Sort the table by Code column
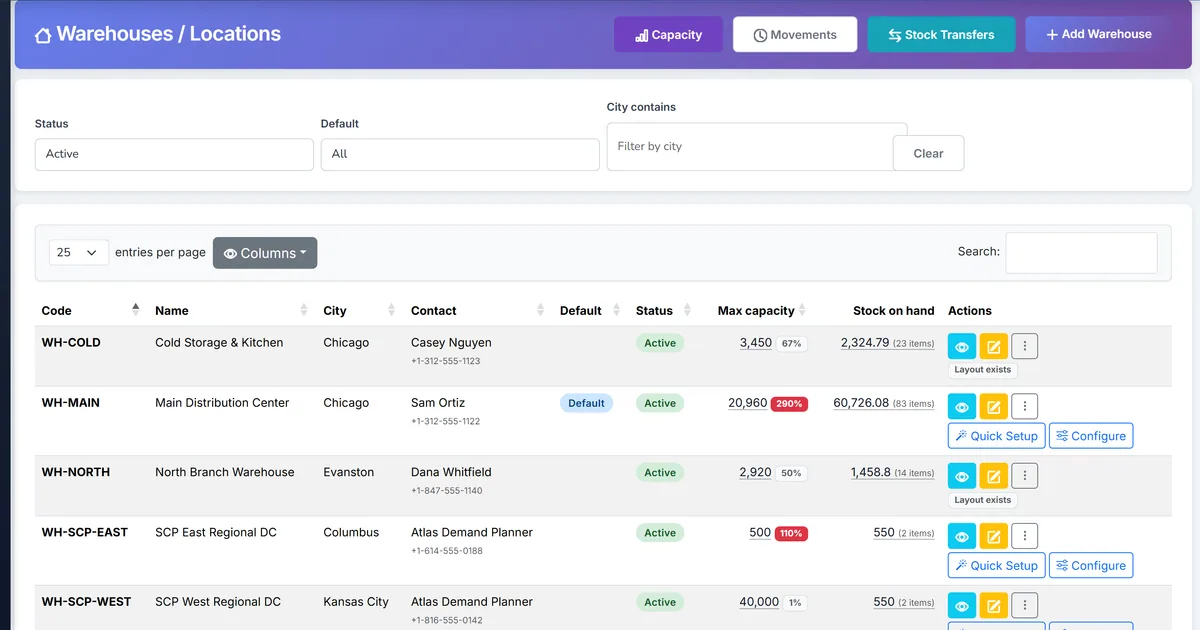1200x630 pixels. tap(90, 310)
